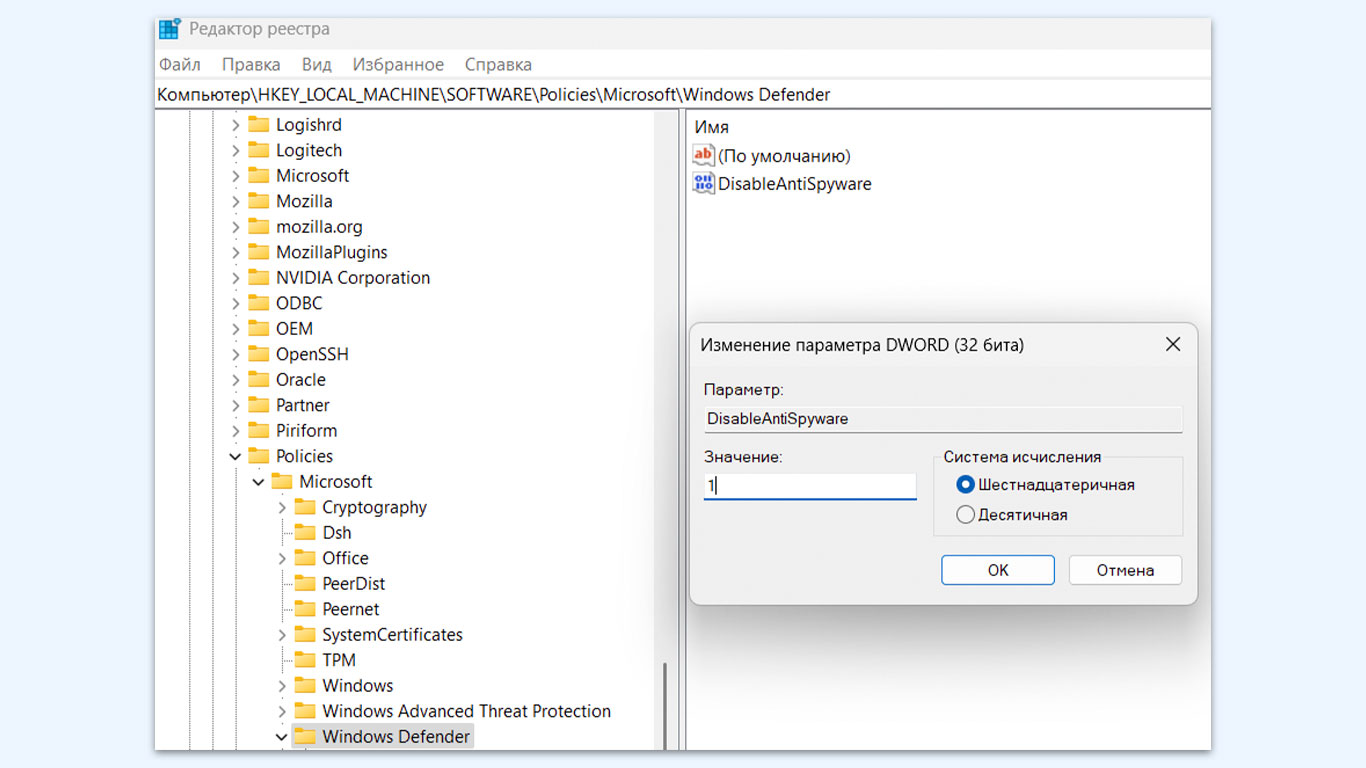Select the Windows key under Microsoft

[357, 686]
